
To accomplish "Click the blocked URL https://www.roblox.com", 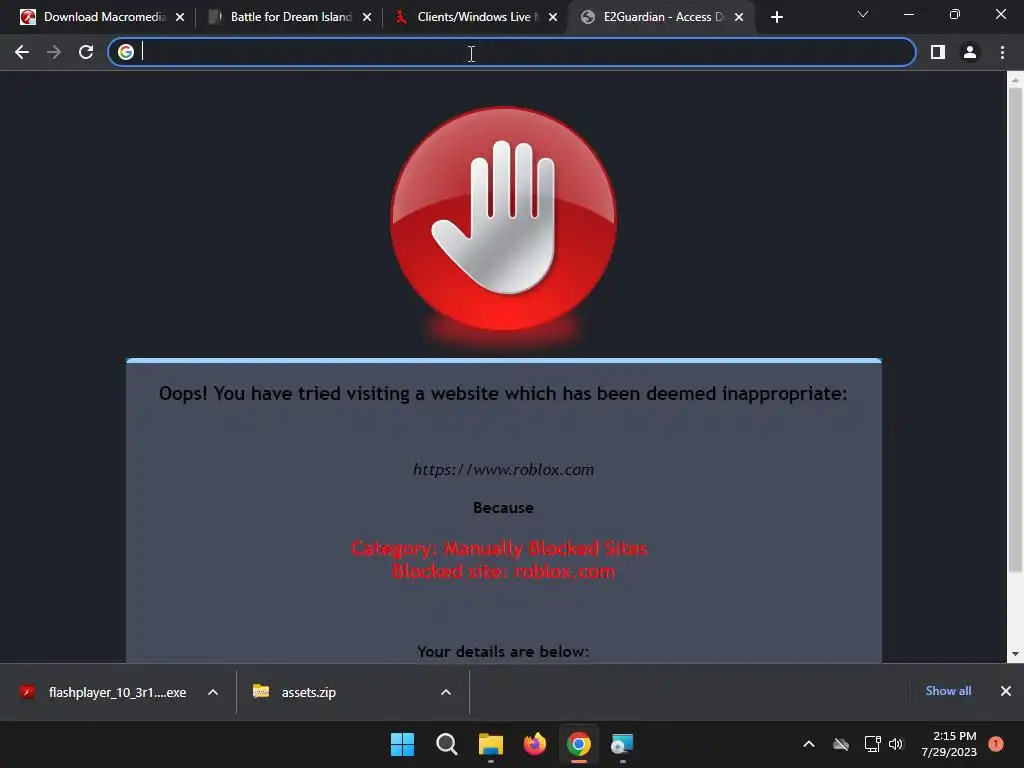I will 504,470.
